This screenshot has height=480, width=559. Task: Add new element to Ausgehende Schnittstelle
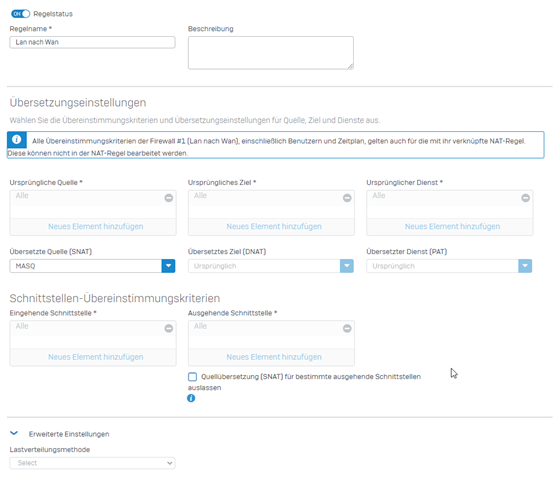[274, 357]
